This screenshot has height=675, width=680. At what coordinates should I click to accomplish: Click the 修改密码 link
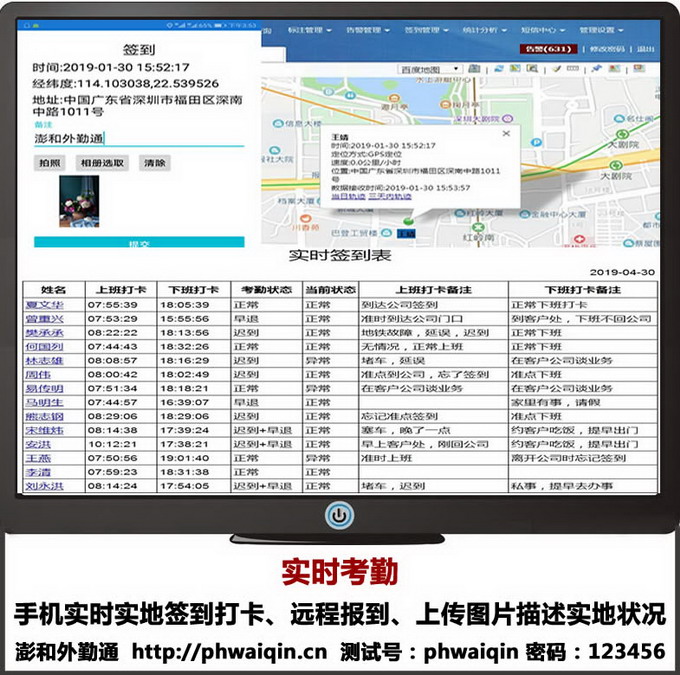607,49
